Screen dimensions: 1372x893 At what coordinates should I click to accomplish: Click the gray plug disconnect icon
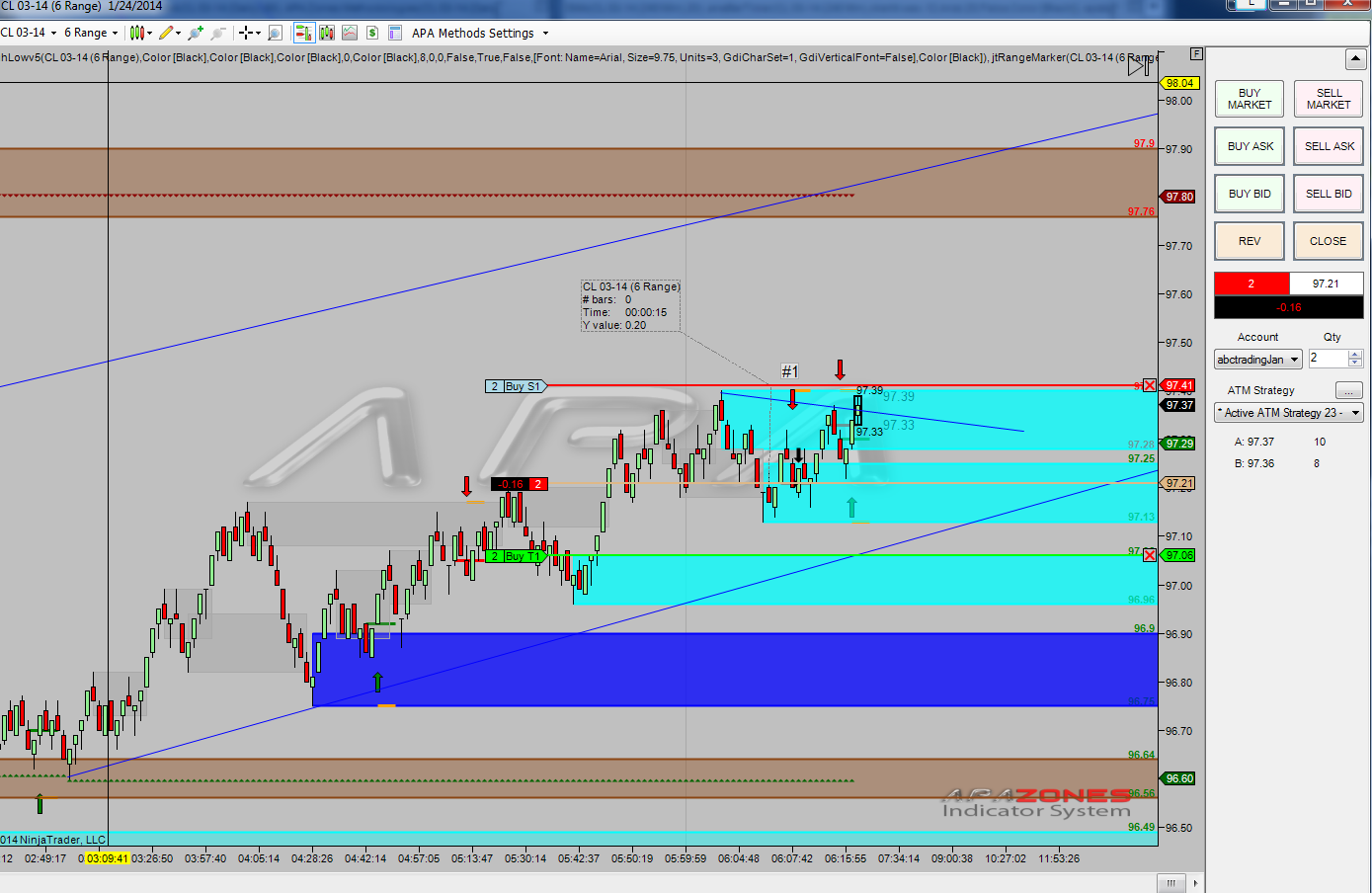click(218, 33)
